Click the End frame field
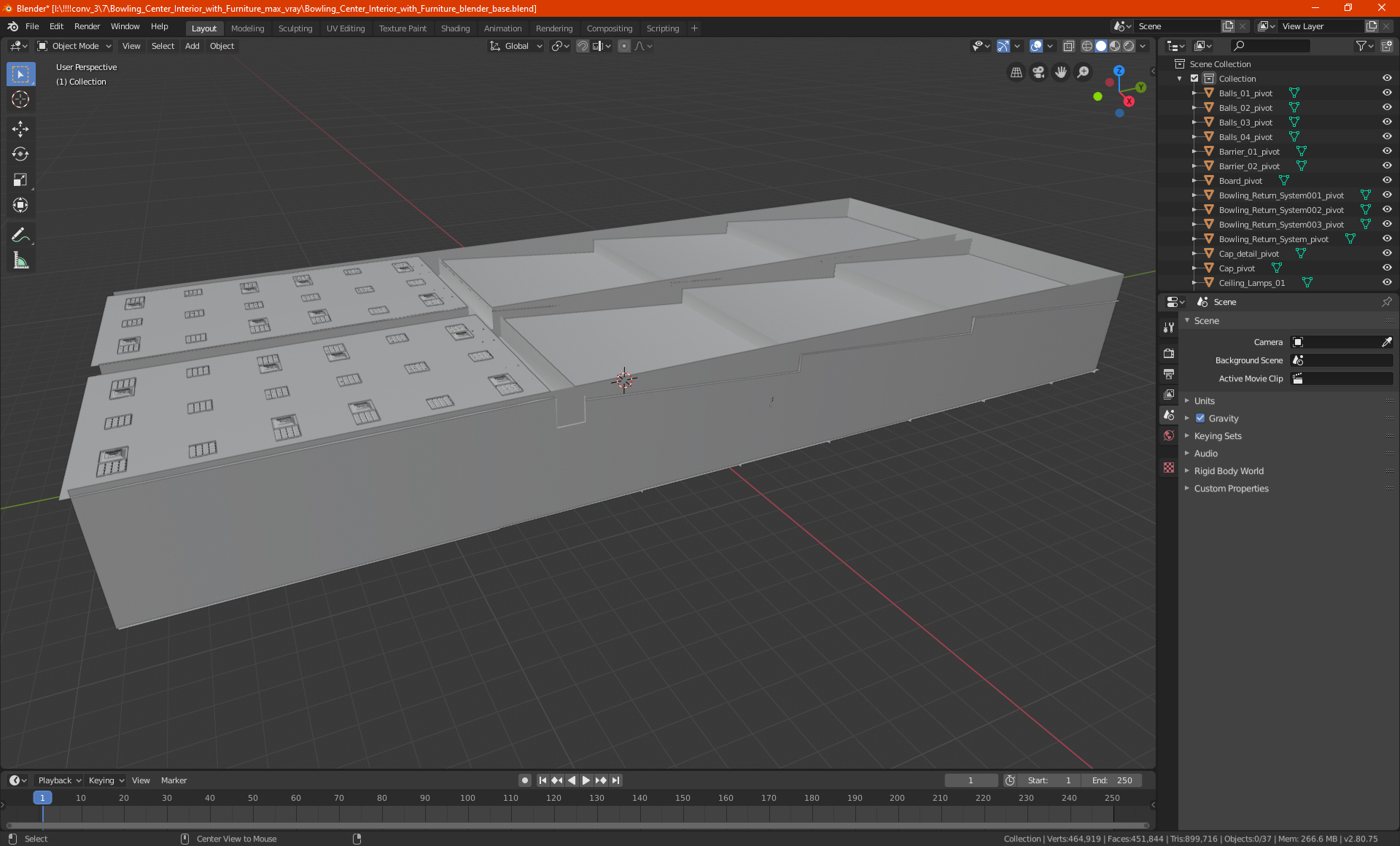 [1112, 780]
